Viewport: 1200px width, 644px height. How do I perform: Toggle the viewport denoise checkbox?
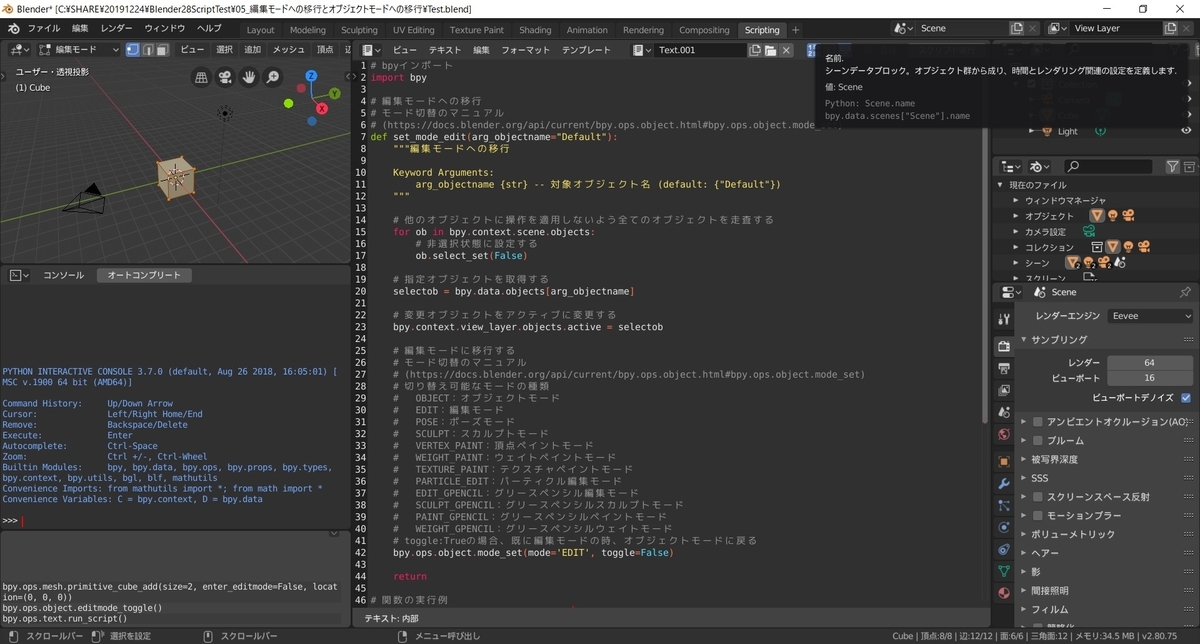coord(1186,397)
